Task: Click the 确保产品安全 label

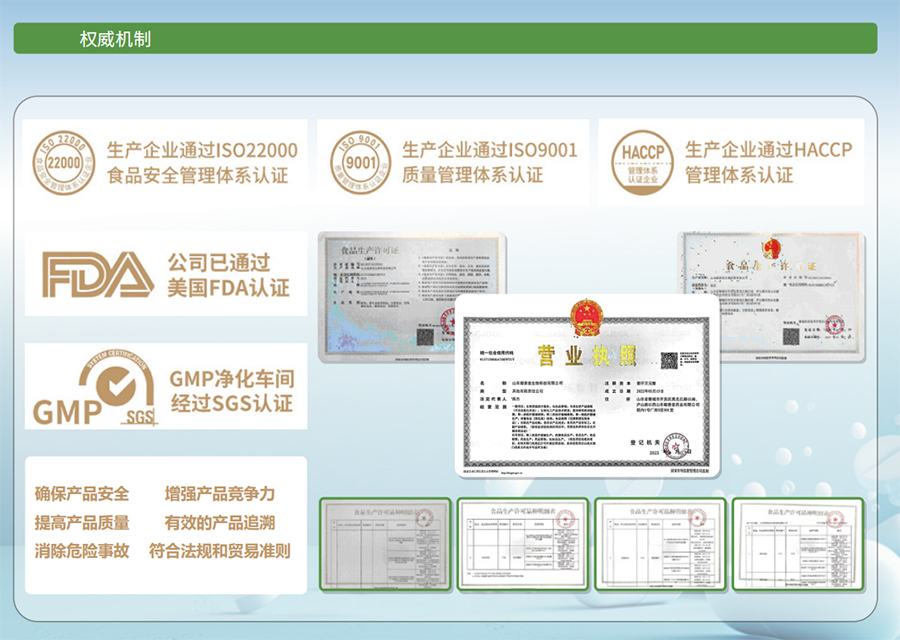Action: (x=82, y=494)
